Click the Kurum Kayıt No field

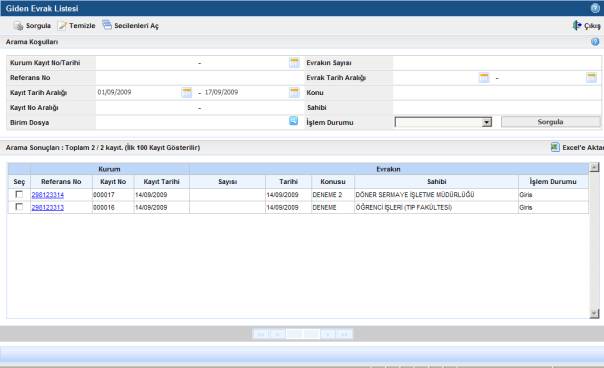click(146, 62)
